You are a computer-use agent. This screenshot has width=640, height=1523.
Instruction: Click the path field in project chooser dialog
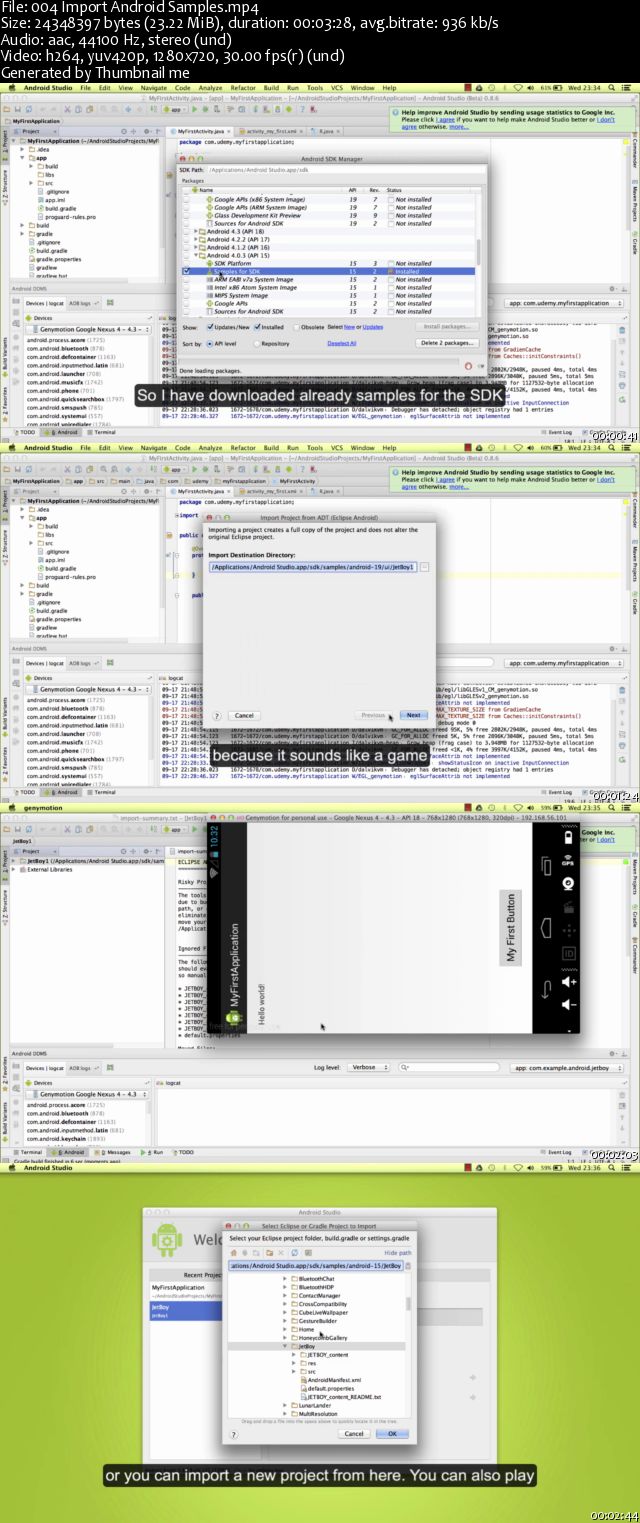316,1266
